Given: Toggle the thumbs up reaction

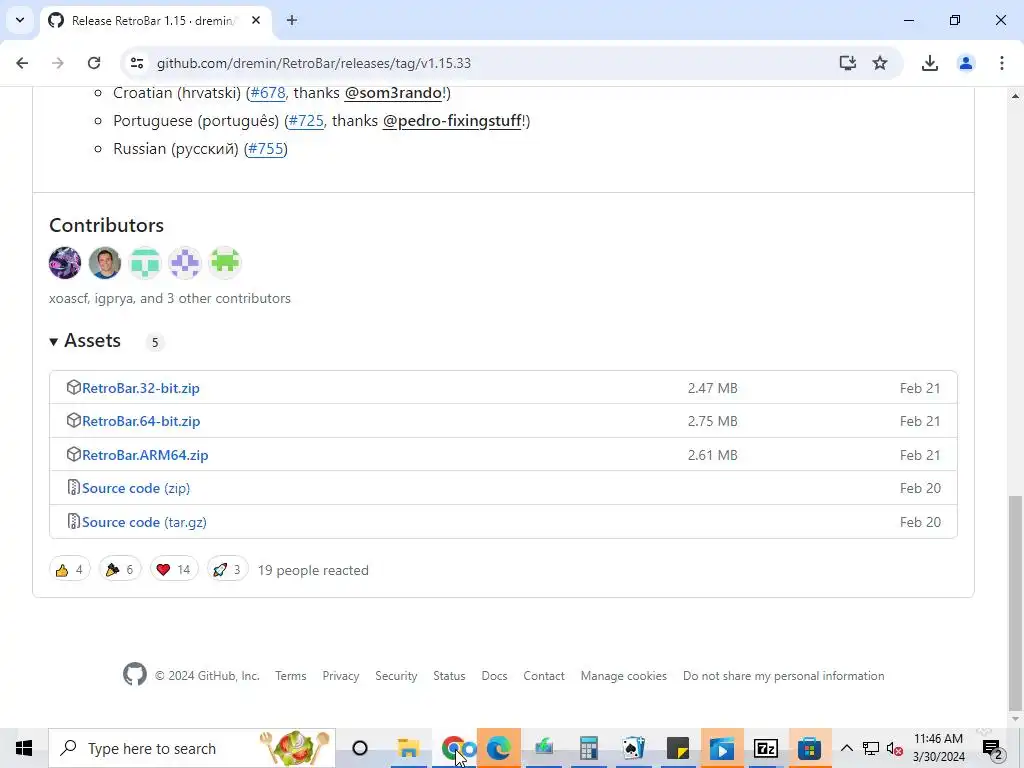Looking at the screenshot, I should point(70,570).
